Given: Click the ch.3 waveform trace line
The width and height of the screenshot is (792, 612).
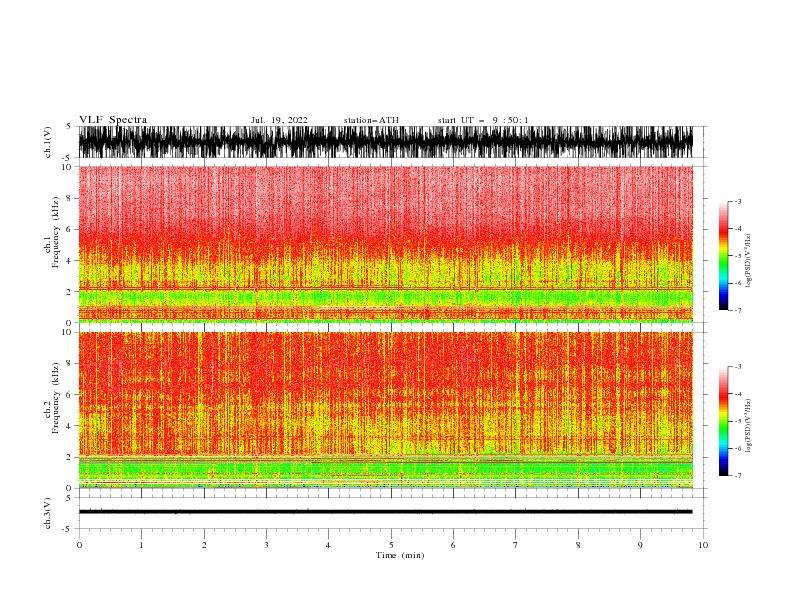Looking at the screenshot, I should click(386, 512).
